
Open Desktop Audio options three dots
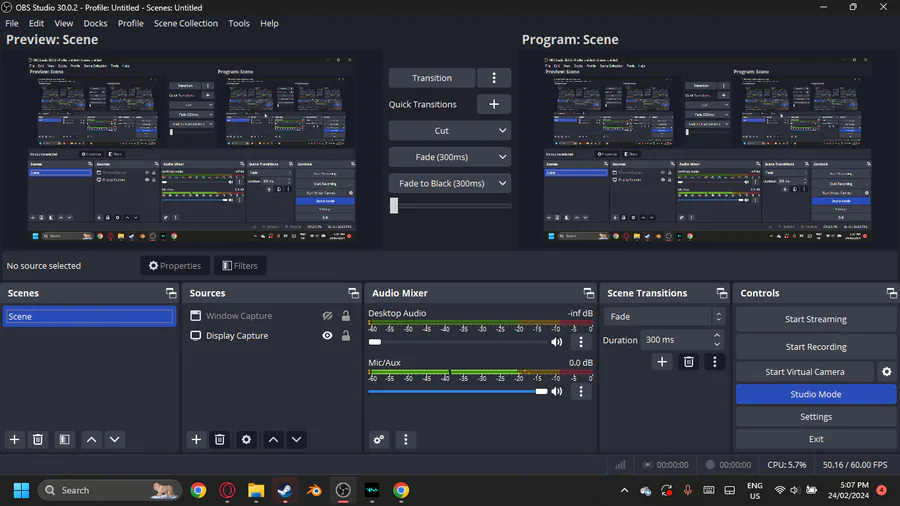pos(581,342)
